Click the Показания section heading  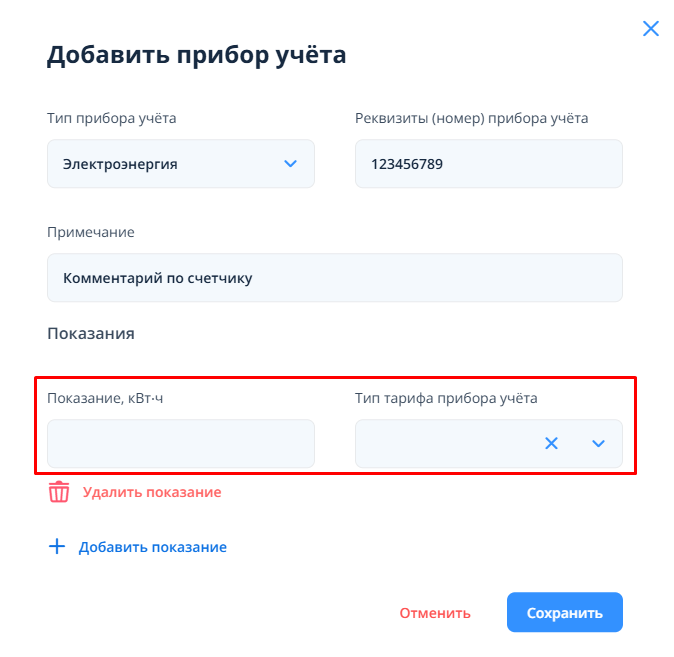coord(91,334)
